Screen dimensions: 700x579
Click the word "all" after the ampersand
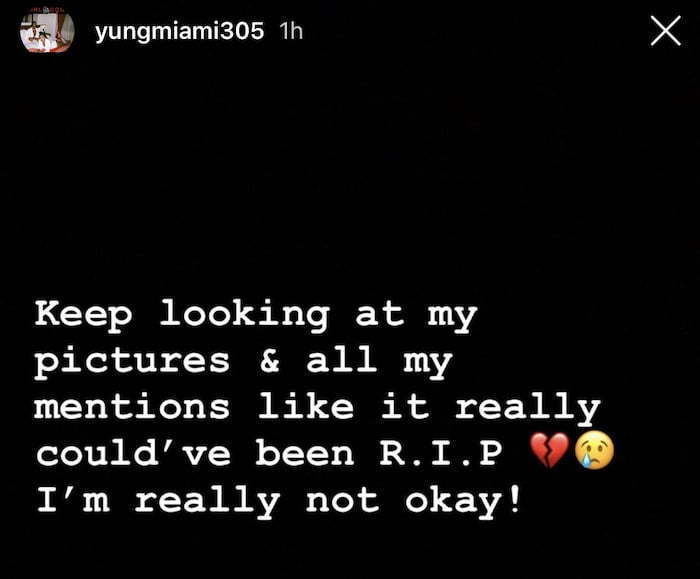pos(342,359)
